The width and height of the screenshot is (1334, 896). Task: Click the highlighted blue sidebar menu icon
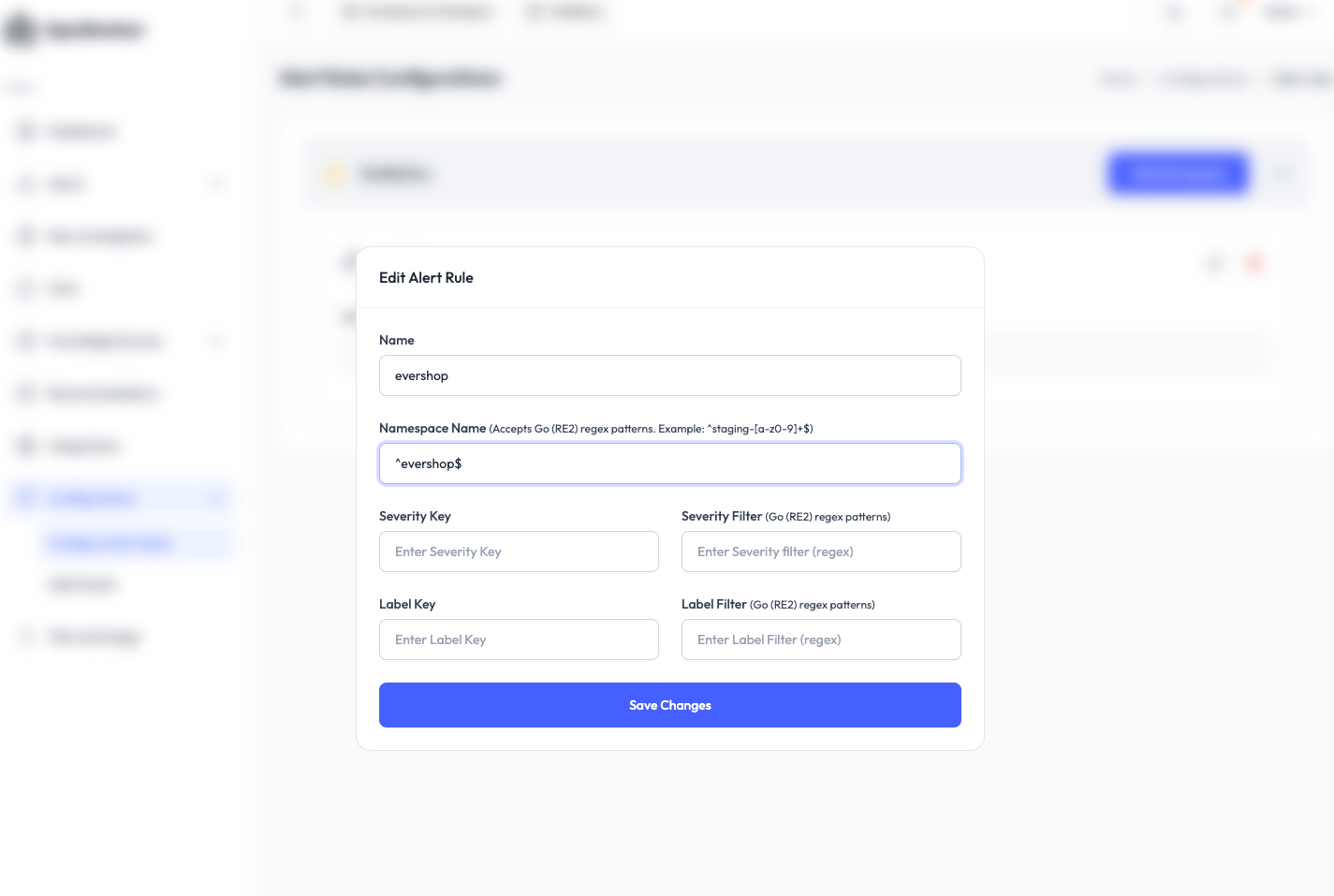point(26,497)
